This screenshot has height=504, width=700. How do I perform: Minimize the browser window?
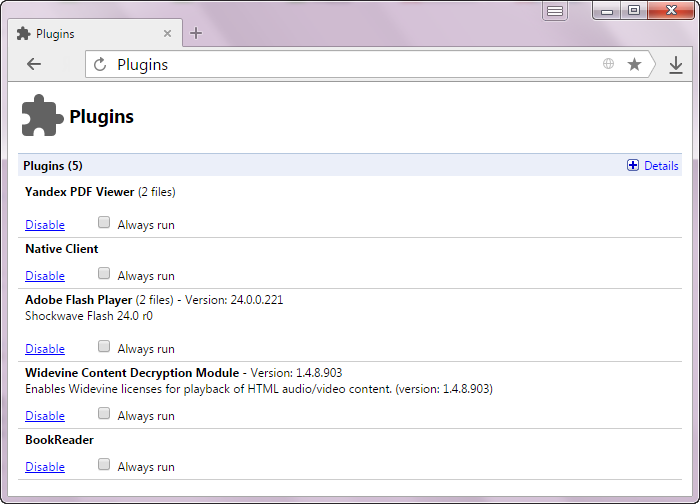pos(607,10)
